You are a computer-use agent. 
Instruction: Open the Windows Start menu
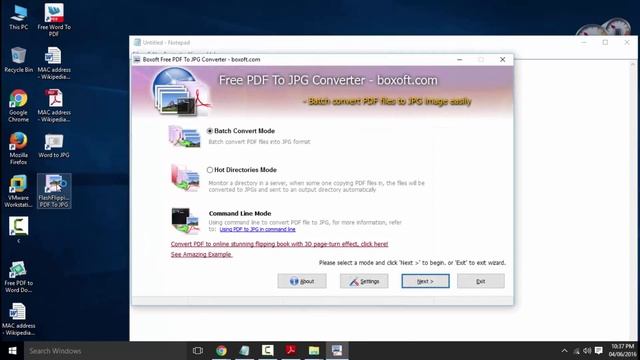coord(12,351)
